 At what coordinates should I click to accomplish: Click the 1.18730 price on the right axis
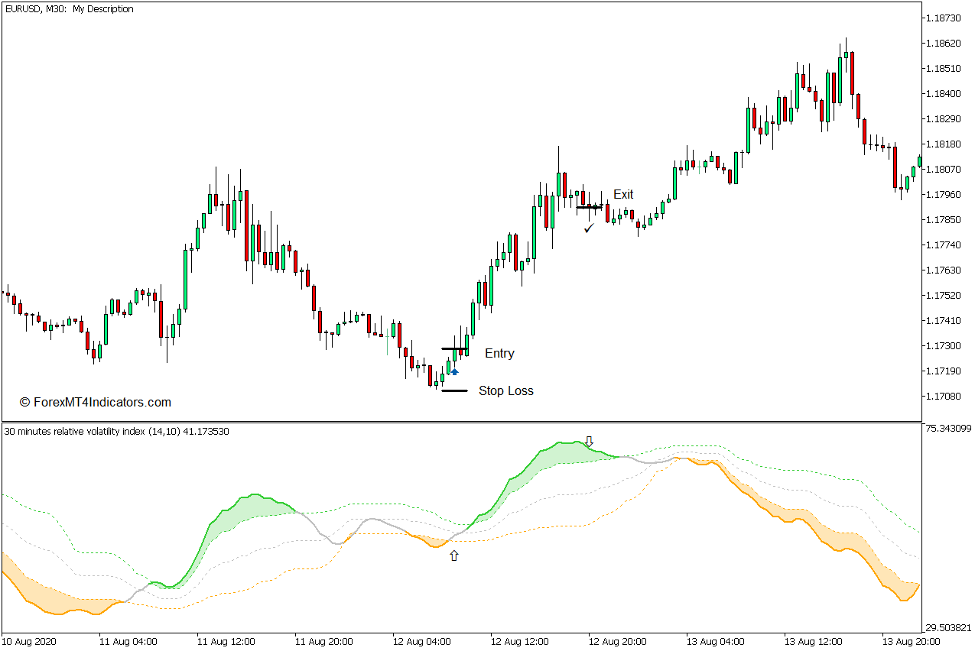(x=945, y=15)
